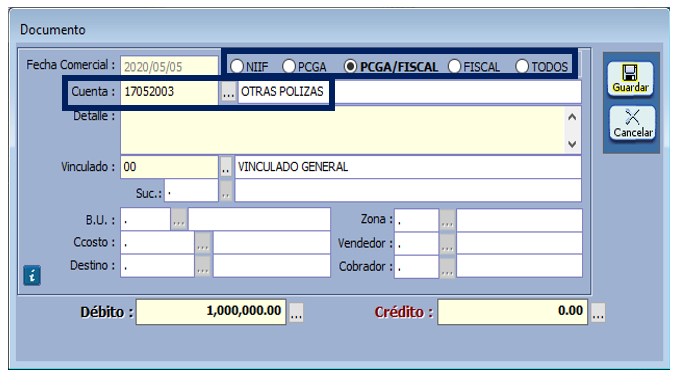Click the Vinculado code field 00
678x377 pixels.
tap(169, 167)
